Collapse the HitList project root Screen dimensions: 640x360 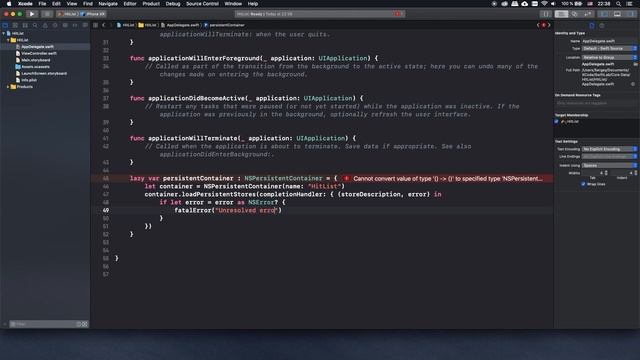click(x=4, y=33)
